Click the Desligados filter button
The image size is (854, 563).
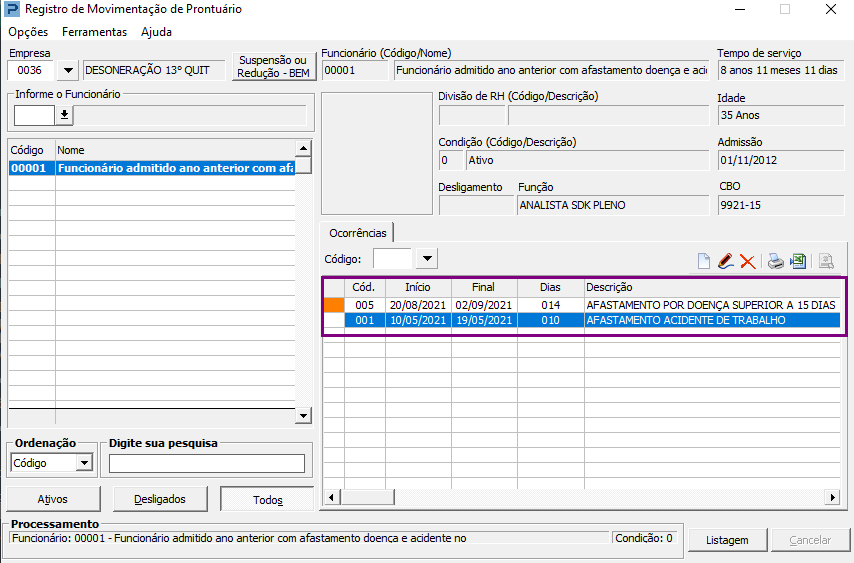pyautogui.click(x=160, y=499)
